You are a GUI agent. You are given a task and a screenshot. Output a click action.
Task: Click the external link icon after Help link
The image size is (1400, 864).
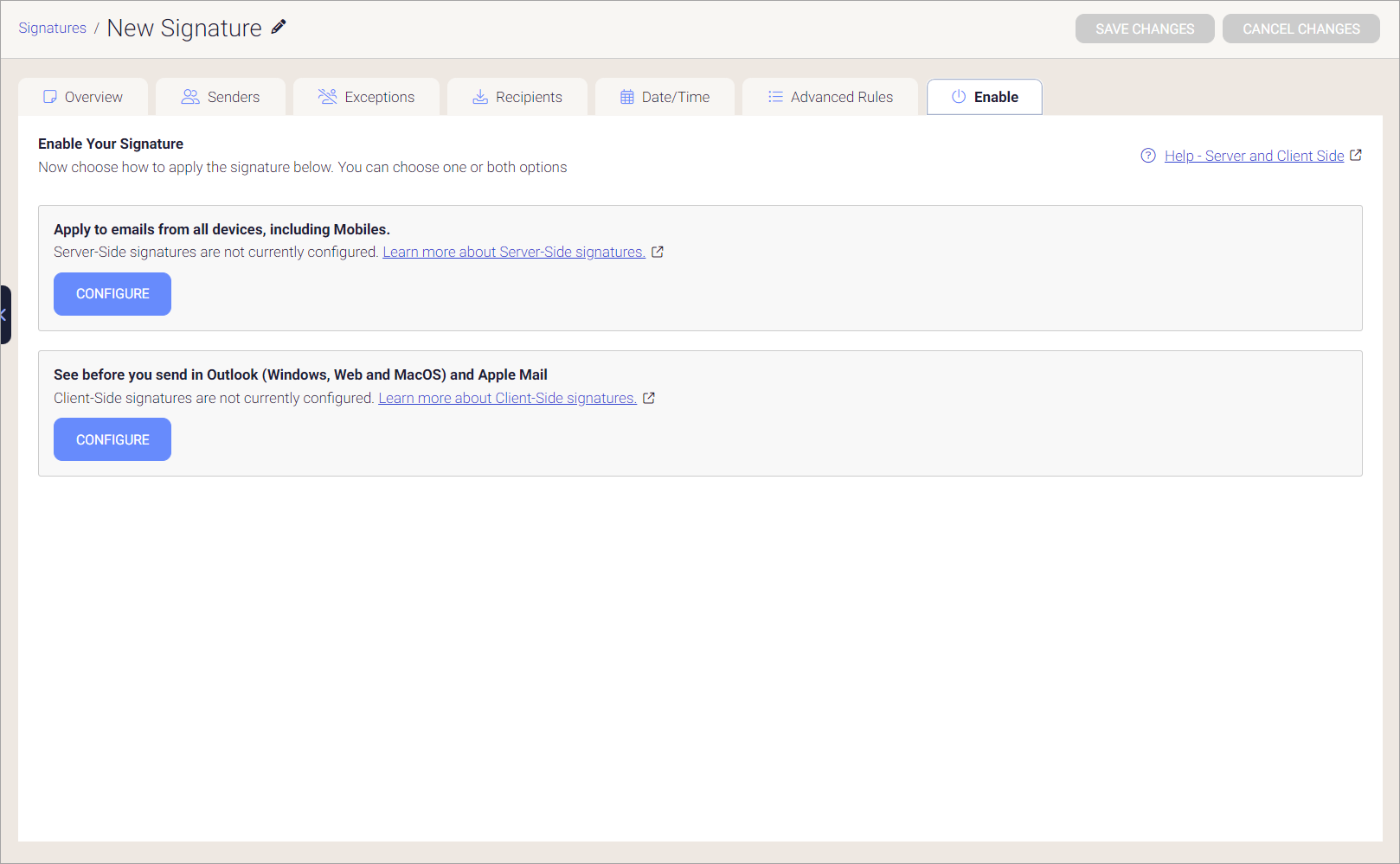(1357, 156)
